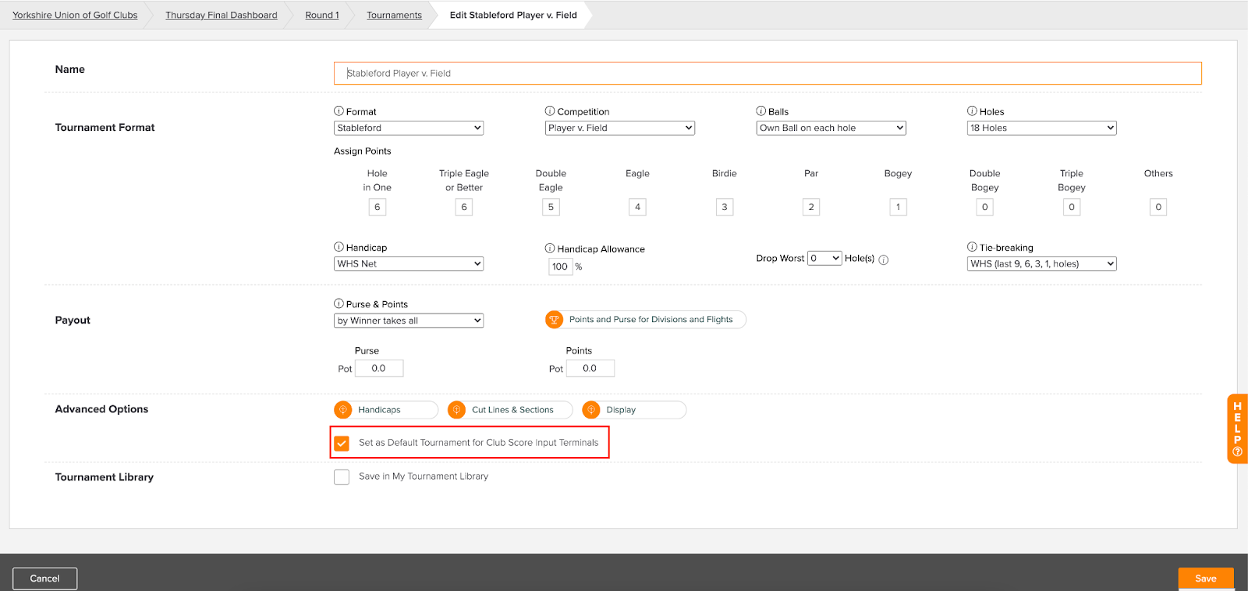Click the Bogey points field
Image resolution: width=1248 pixels, height=592 pixels.
[898, 208]
